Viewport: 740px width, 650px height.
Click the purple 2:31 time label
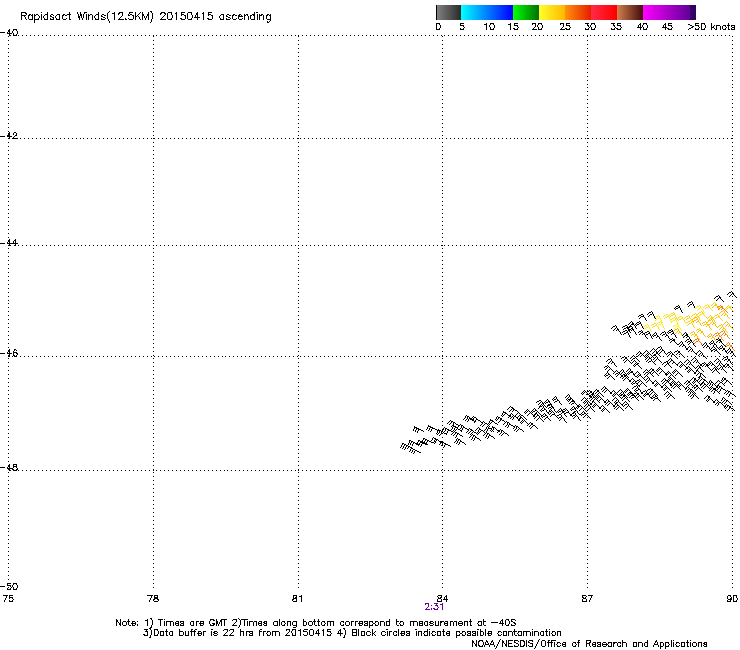click(x=434, y=607)
